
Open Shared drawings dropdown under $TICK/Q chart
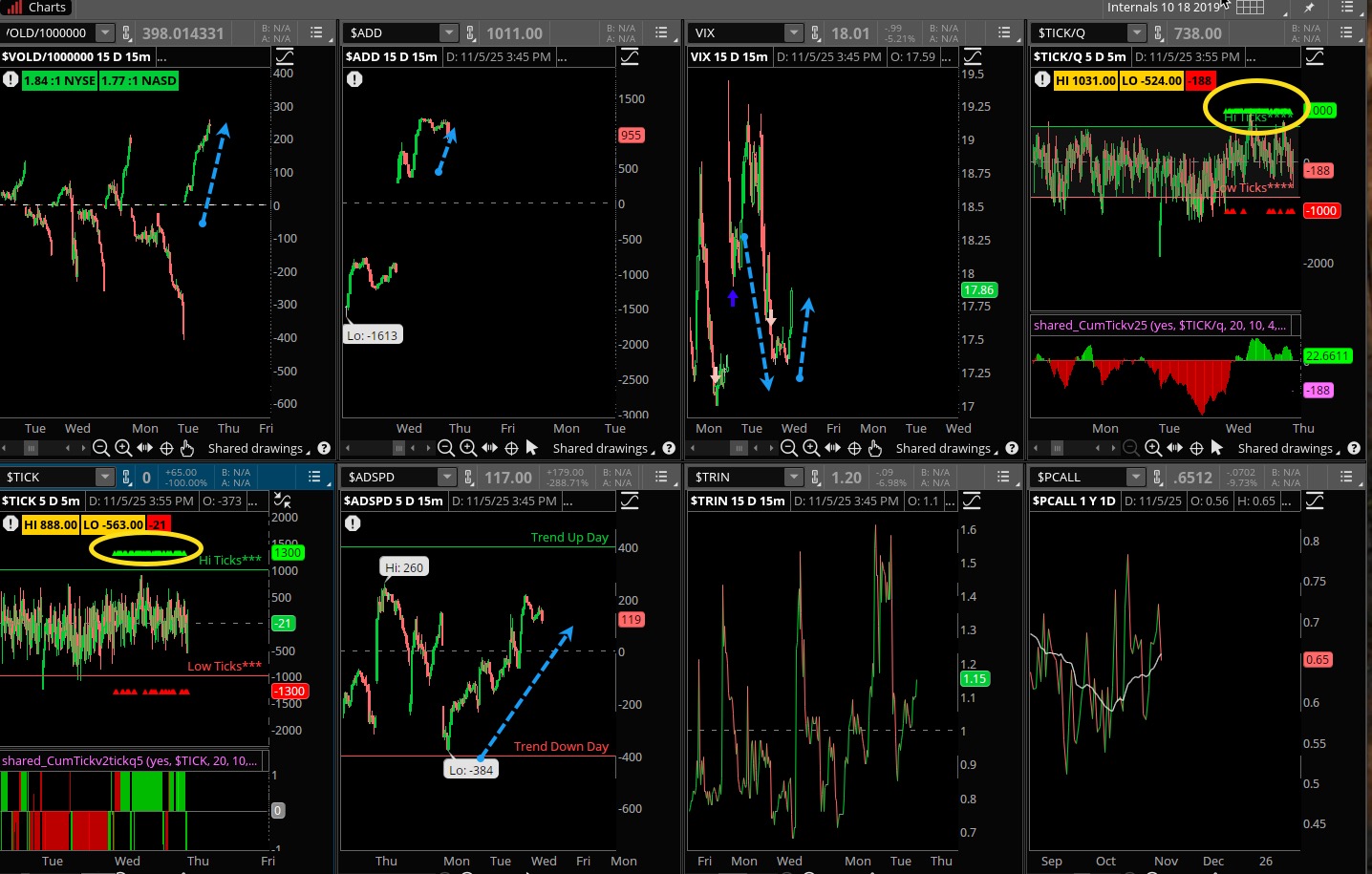[x=1289, y=448]
